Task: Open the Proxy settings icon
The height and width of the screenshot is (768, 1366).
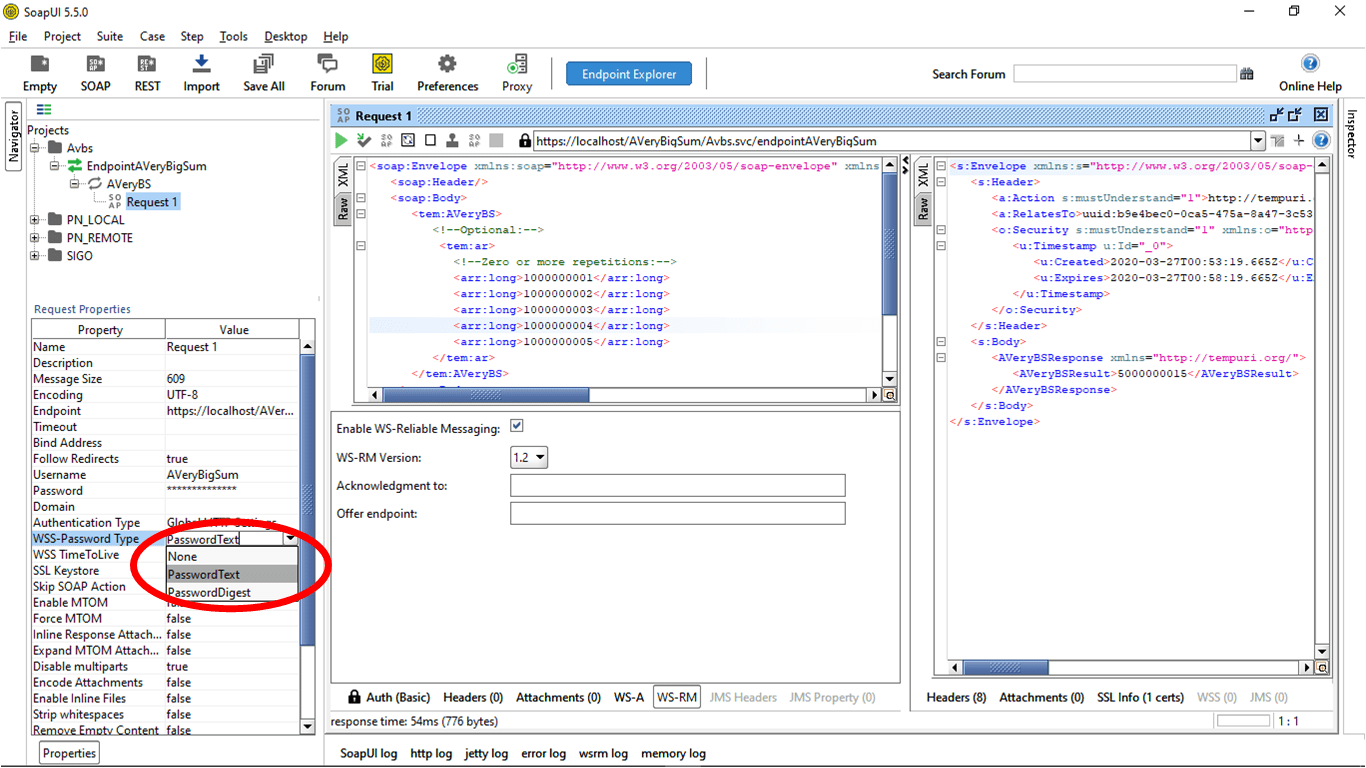Action: point(516,72)
